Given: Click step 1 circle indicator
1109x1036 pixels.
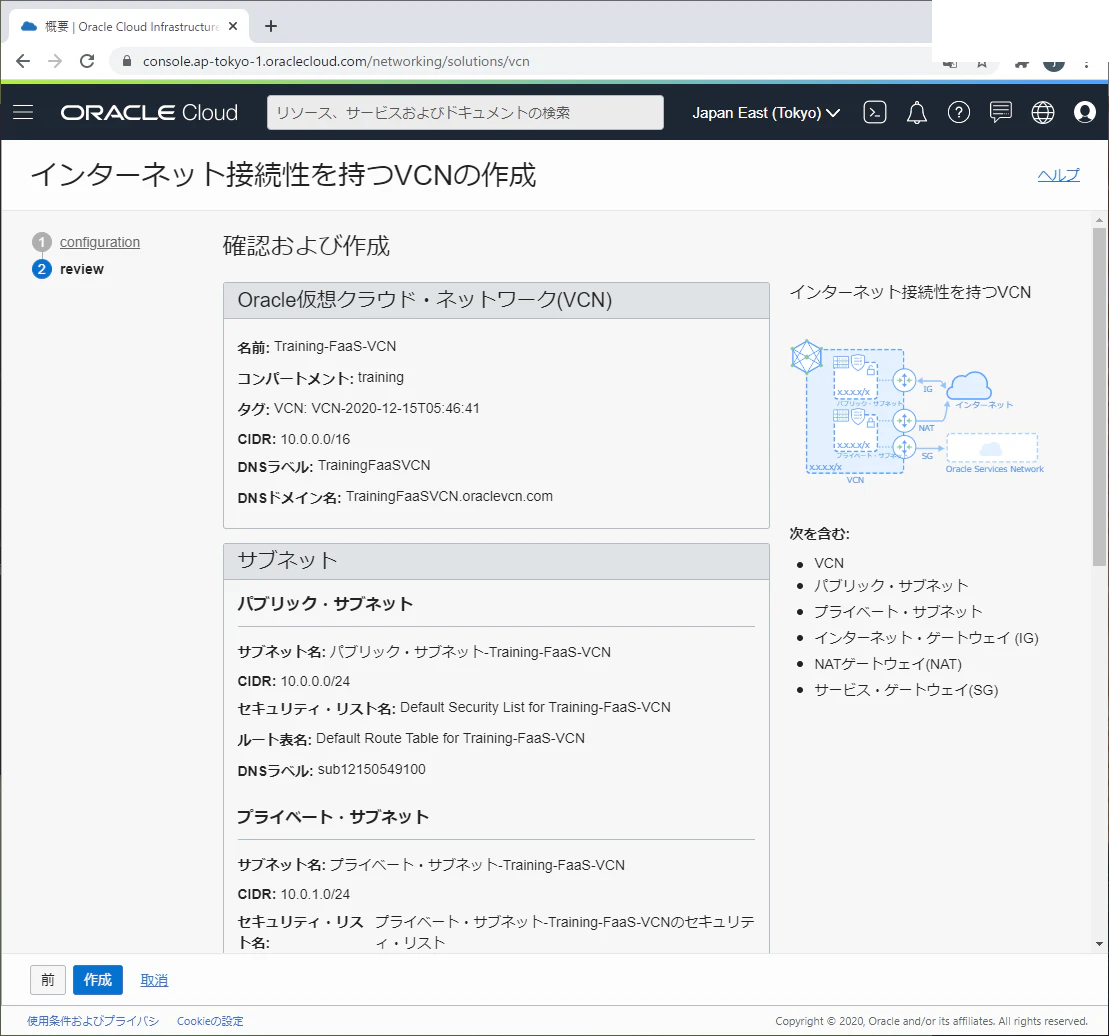Looking at the screenshot, I should [42, 242].
